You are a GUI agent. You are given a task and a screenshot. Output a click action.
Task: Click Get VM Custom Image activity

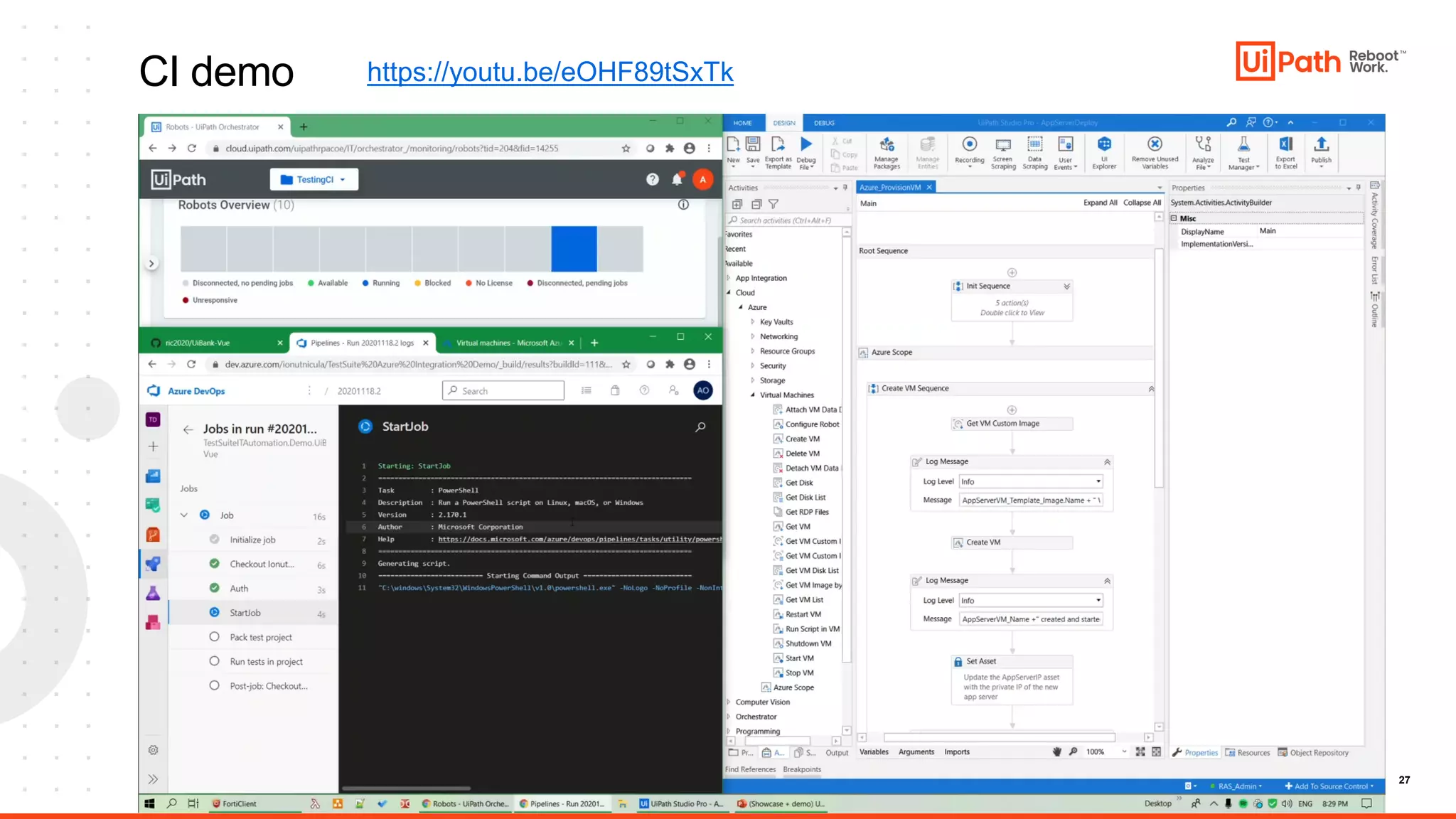(1012, 423)
